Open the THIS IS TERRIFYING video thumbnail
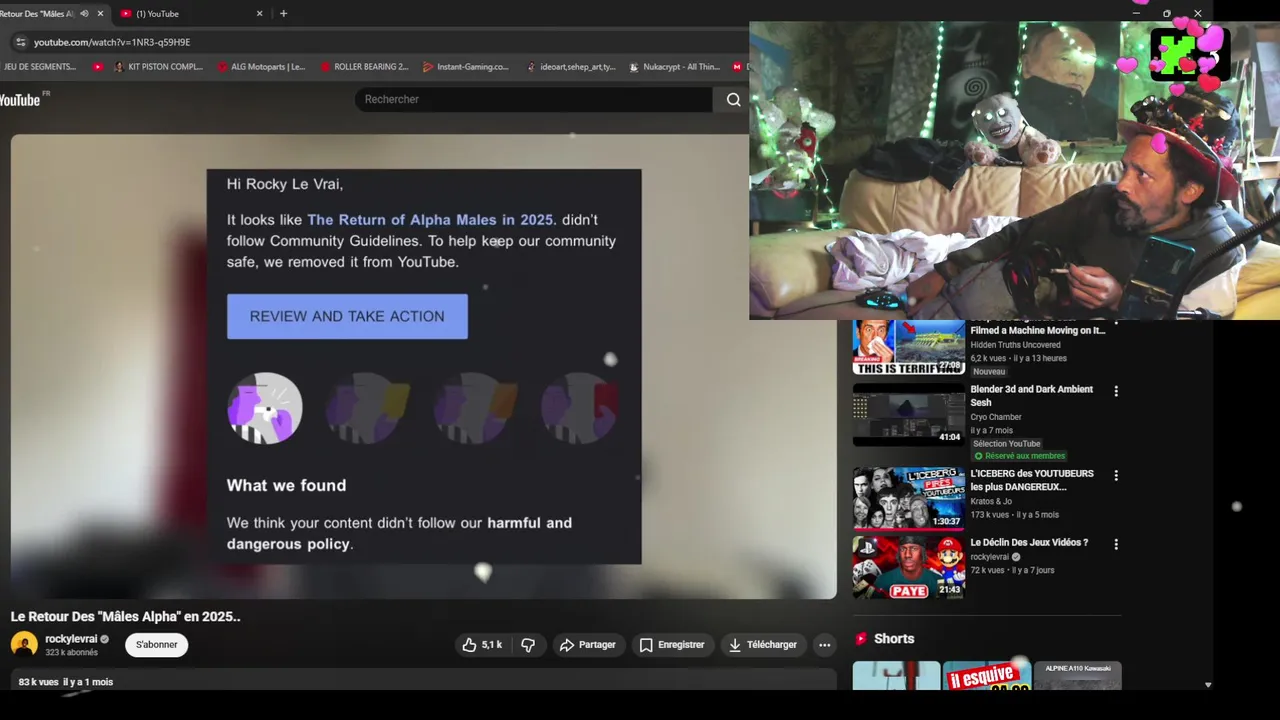 pyautogui.click(x=908, y=347)
